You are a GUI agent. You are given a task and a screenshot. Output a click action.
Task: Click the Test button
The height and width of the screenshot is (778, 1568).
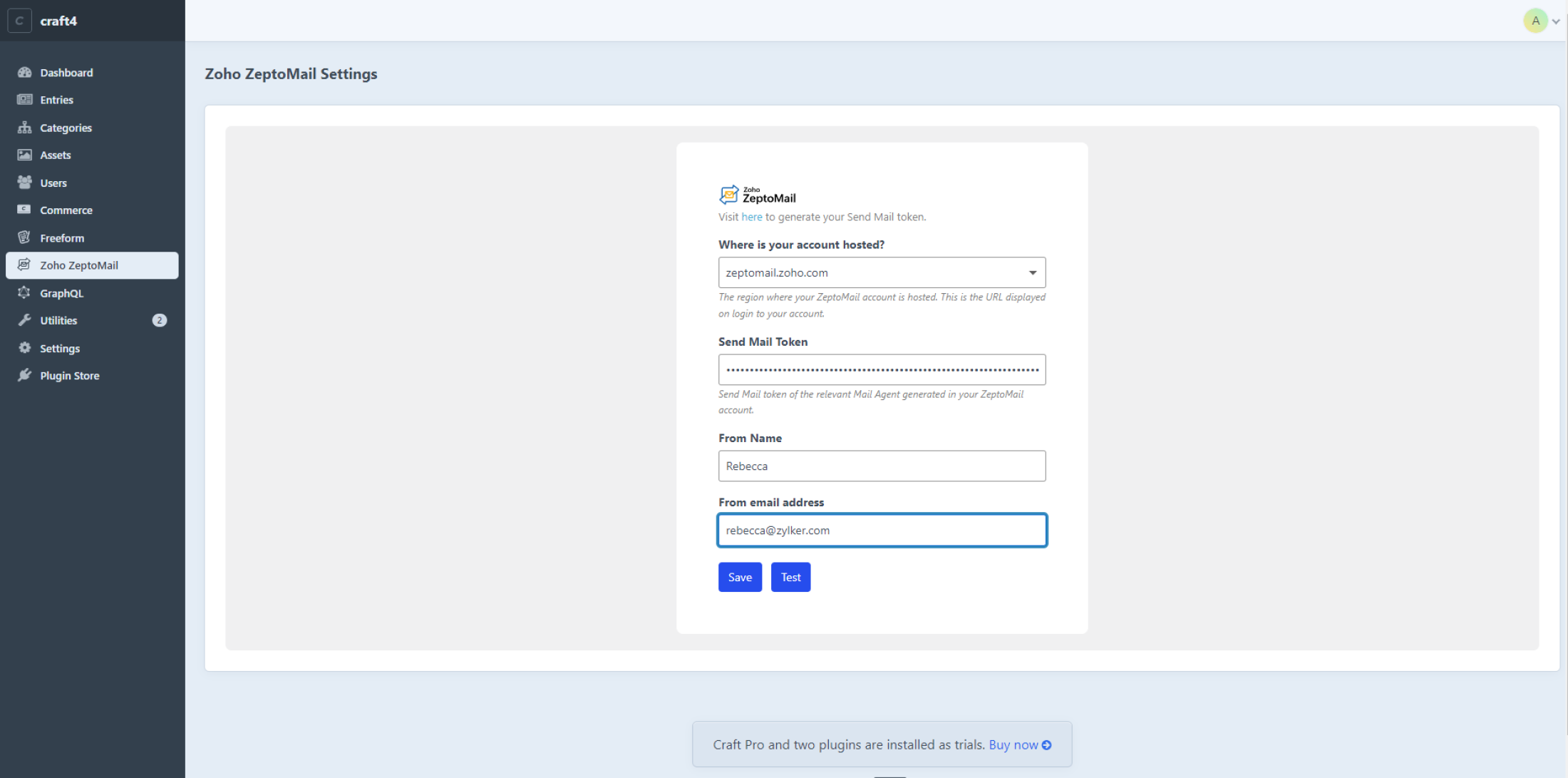(790, 577)
